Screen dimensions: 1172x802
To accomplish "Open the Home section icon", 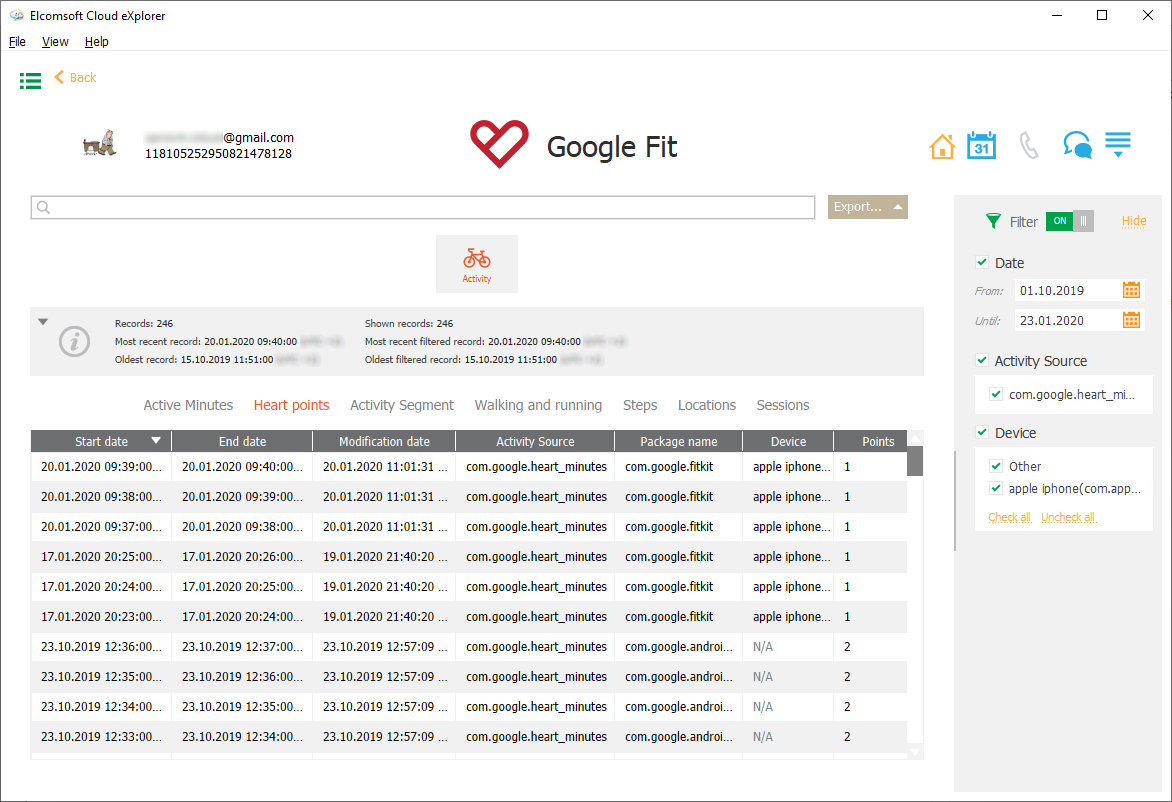I will [941, 145].
